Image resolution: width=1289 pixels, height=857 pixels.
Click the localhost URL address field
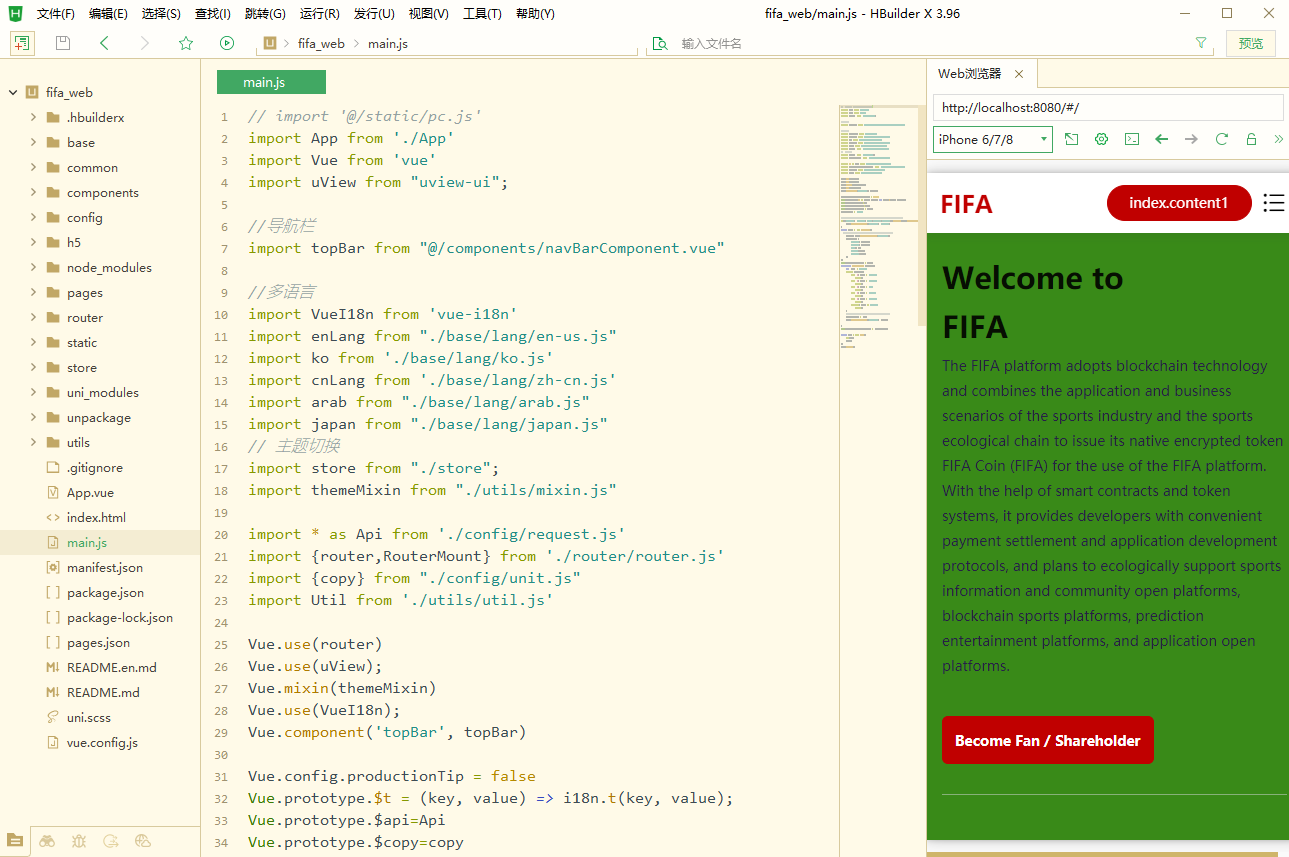tap(1108, 108)
